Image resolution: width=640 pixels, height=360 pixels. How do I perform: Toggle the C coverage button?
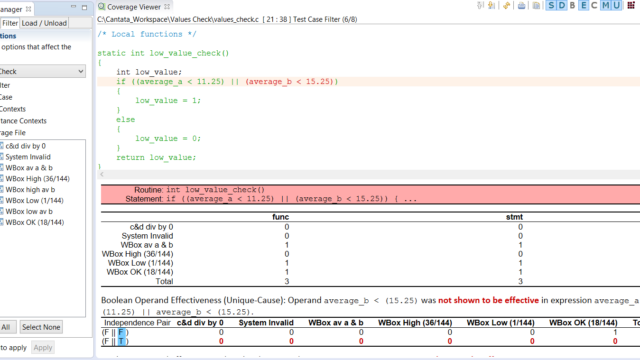594,5
